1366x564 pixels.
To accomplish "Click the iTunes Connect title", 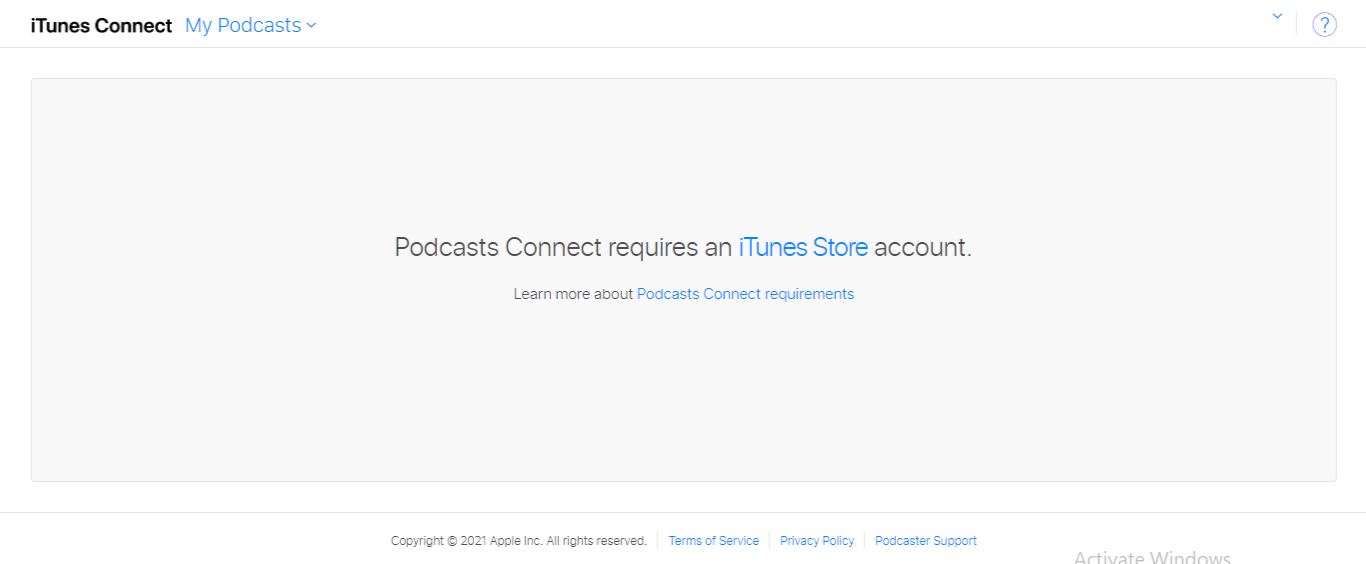I will click(101, 26).
